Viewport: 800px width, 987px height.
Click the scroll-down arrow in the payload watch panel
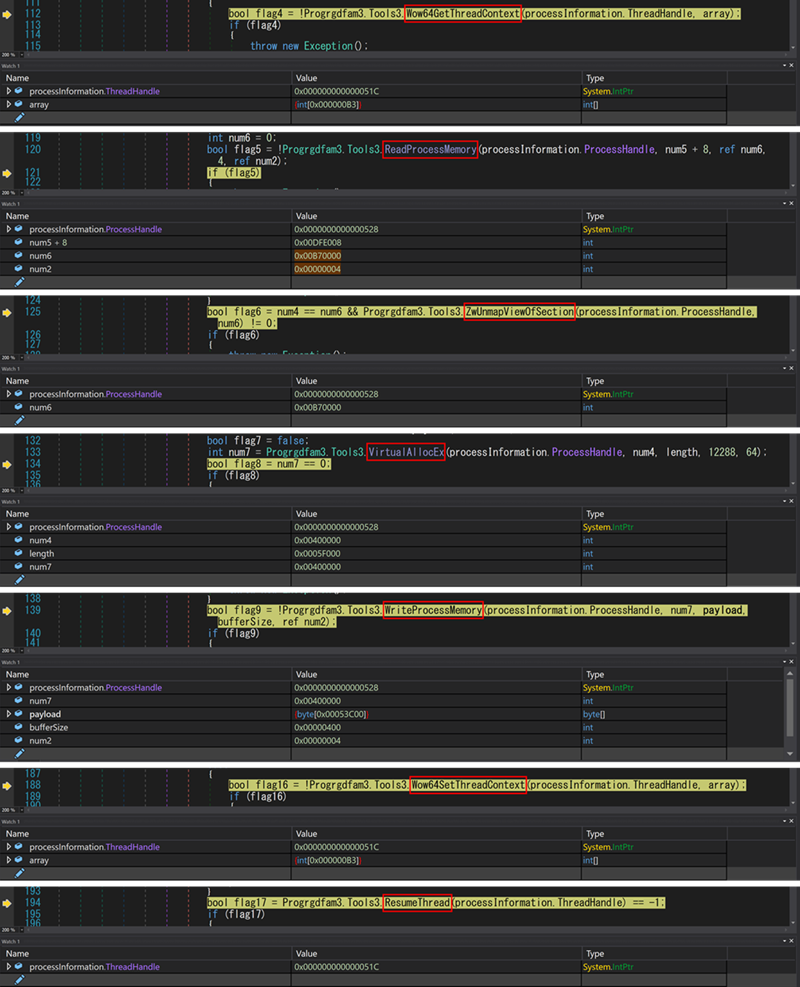(x=790, y=753)
